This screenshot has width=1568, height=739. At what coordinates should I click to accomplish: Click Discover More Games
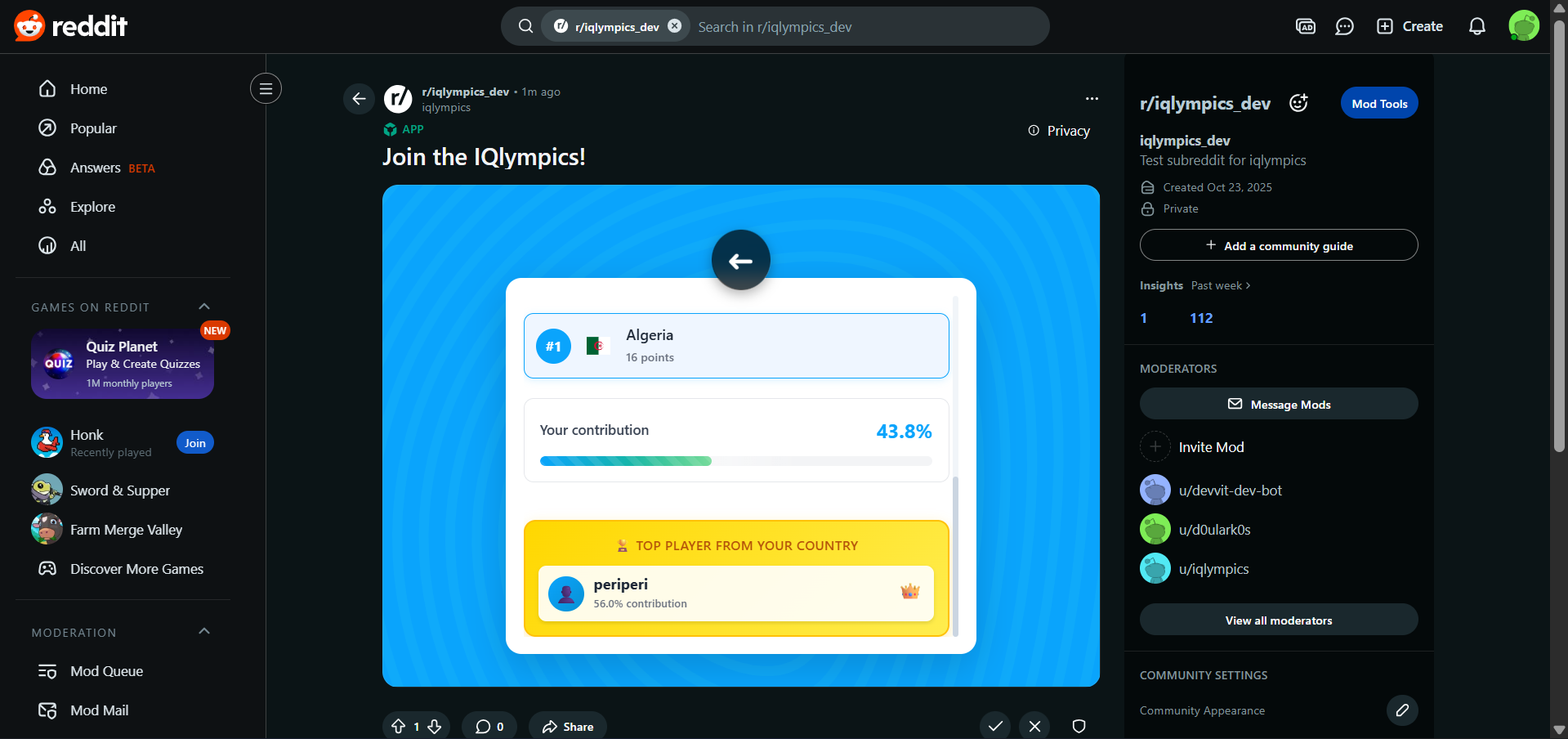pos(123,569)
